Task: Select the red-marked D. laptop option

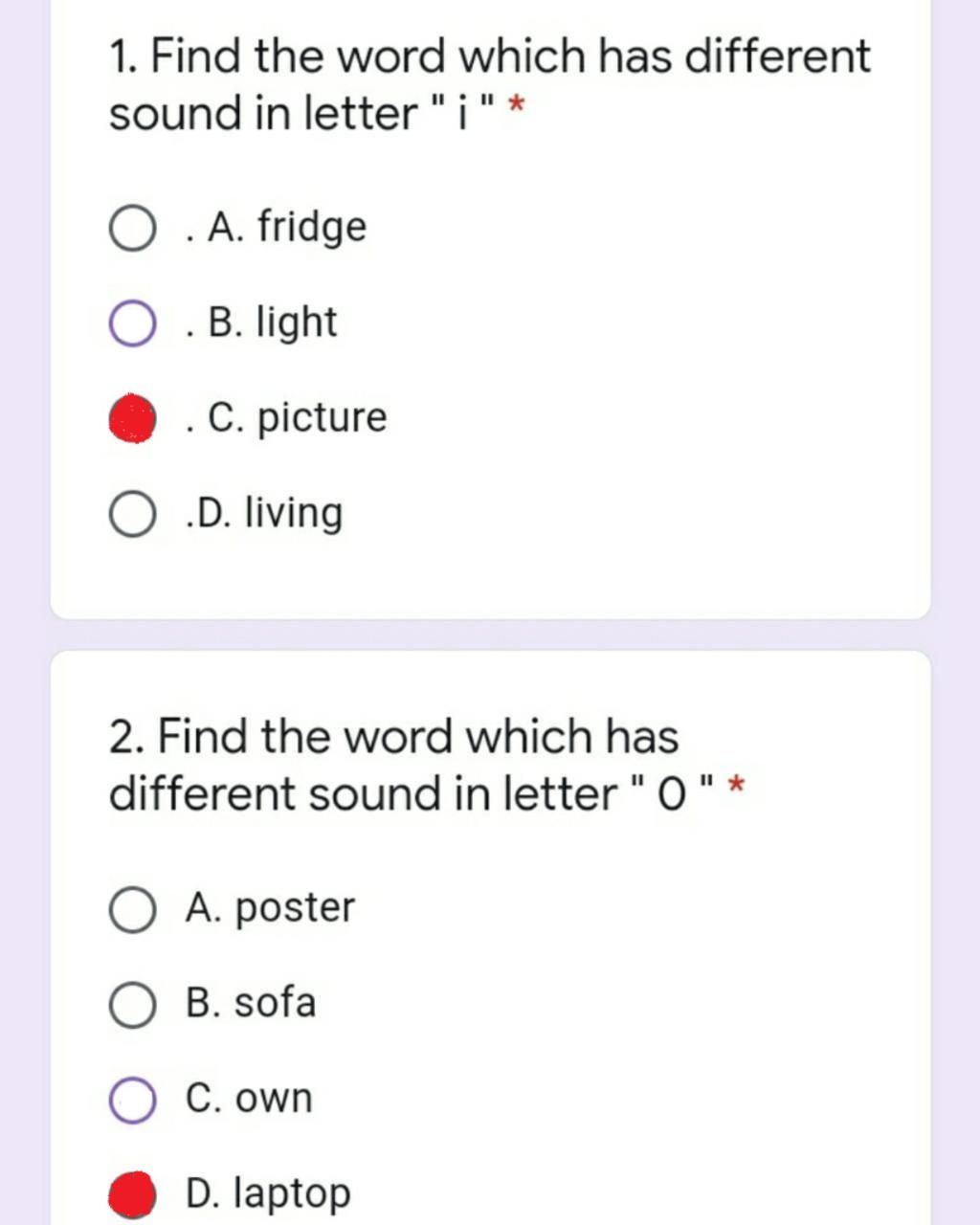Action: (131, 1194)
